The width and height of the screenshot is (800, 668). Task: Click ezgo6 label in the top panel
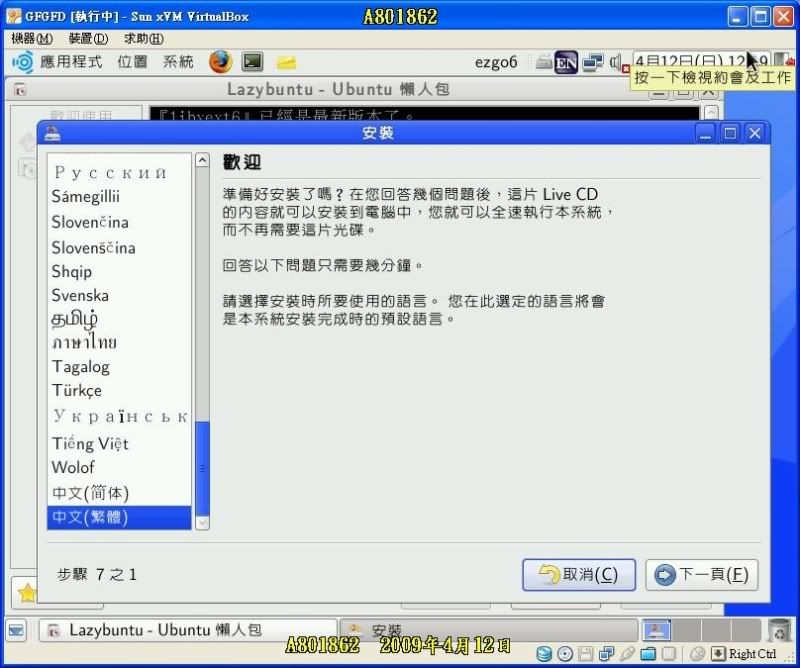click(496, 62)
